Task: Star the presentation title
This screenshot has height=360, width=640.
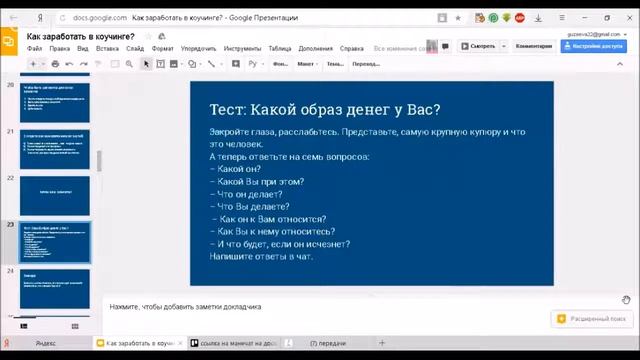Action: (149, 37)
